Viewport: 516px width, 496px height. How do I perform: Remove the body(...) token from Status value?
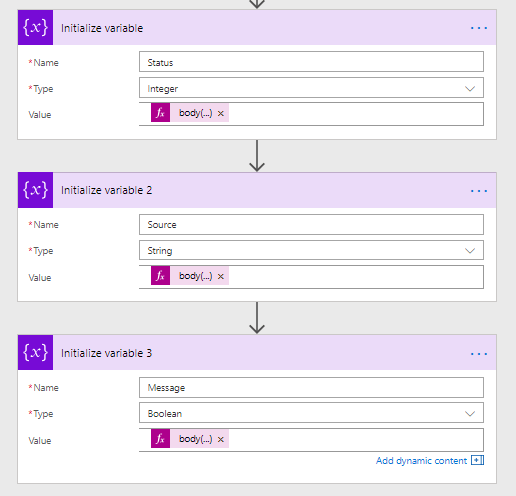tap(221, 113)
